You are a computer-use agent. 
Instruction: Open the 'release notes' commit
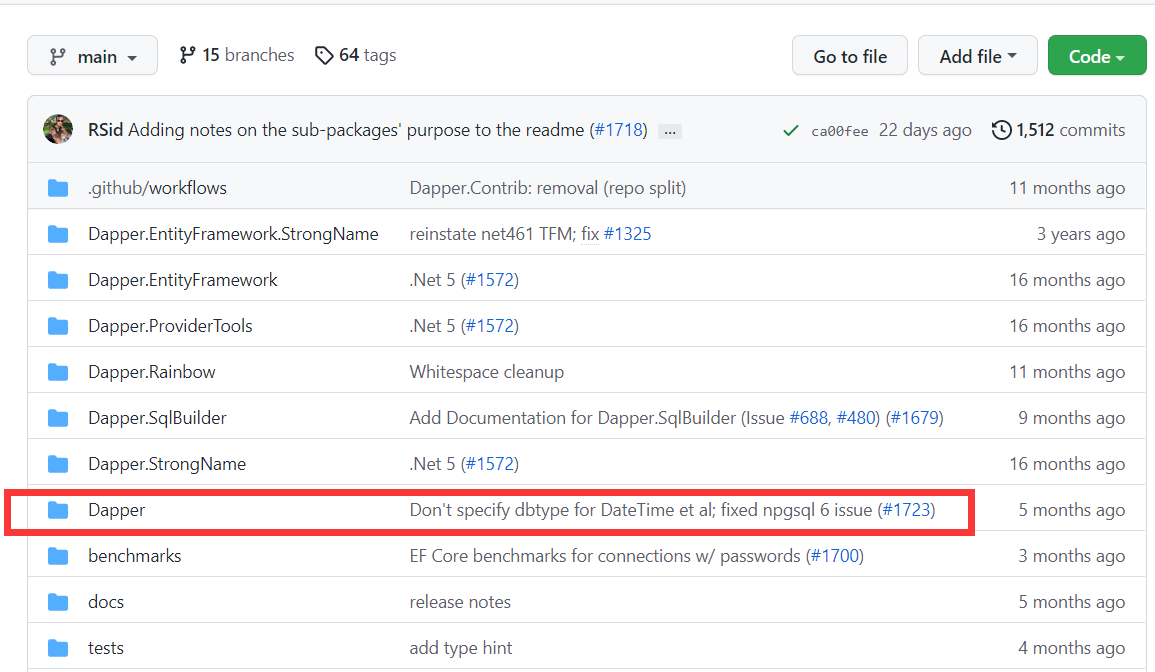(x=460, y=602)
